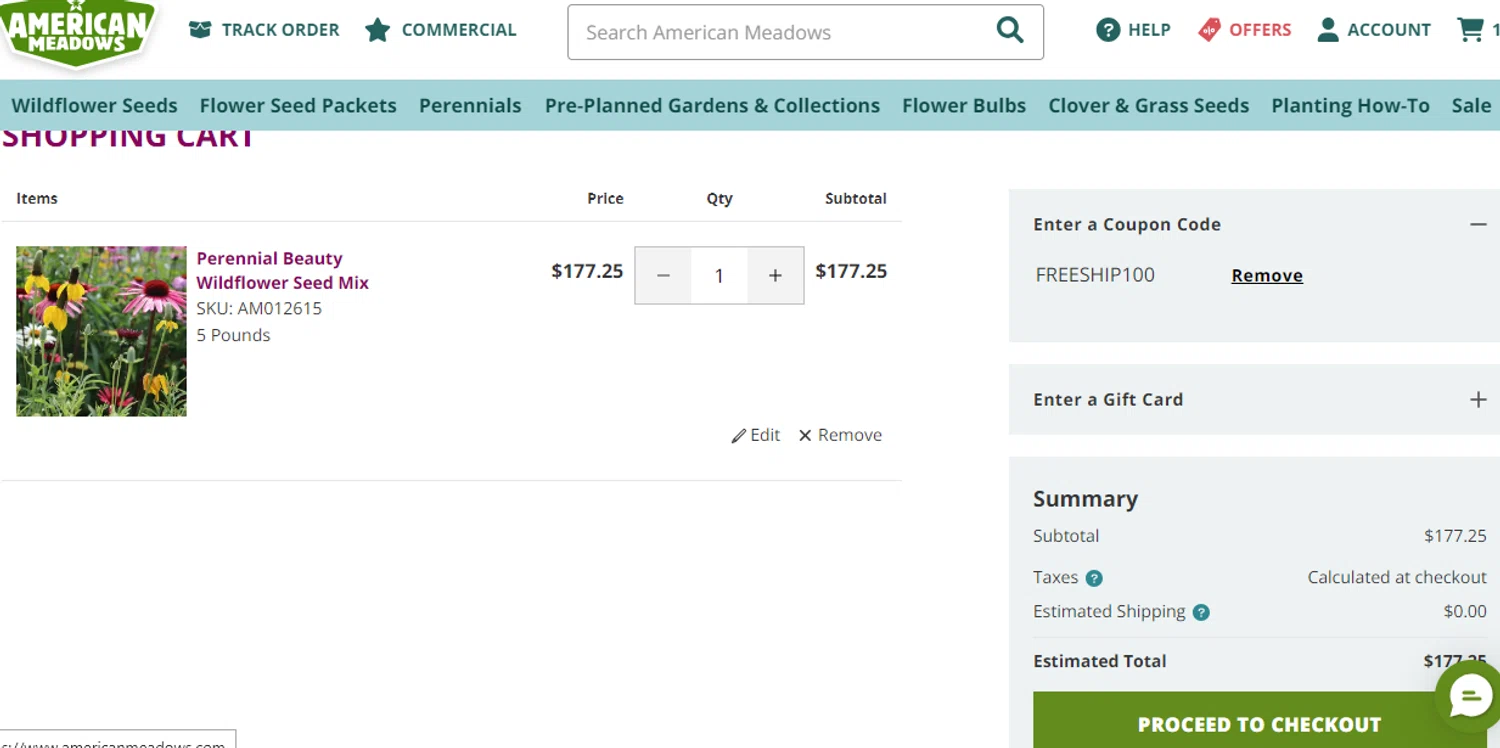Viewport: 1500px width, 748px height.
Task: Click the Offers tag icon
Action: (1209, 30)
